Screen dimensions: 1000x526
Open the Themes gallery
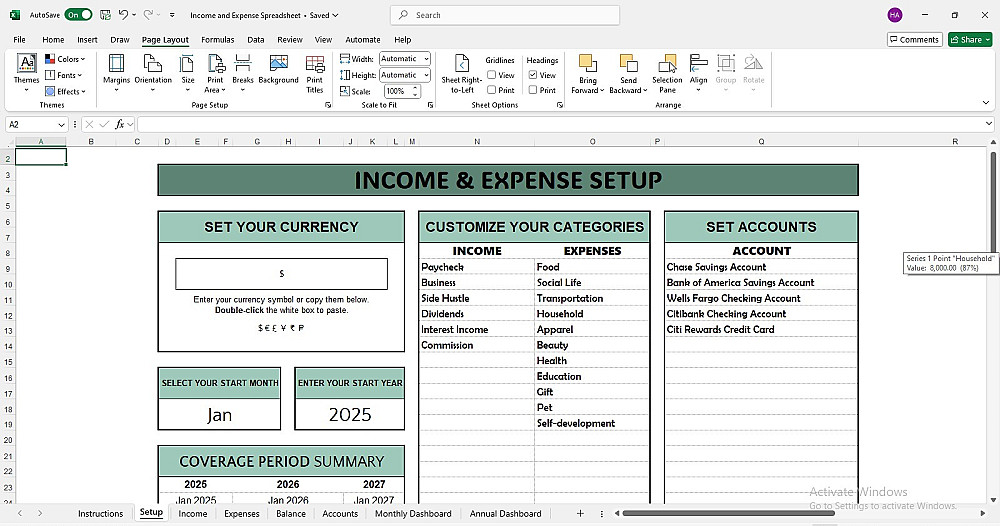pos(26,73)
